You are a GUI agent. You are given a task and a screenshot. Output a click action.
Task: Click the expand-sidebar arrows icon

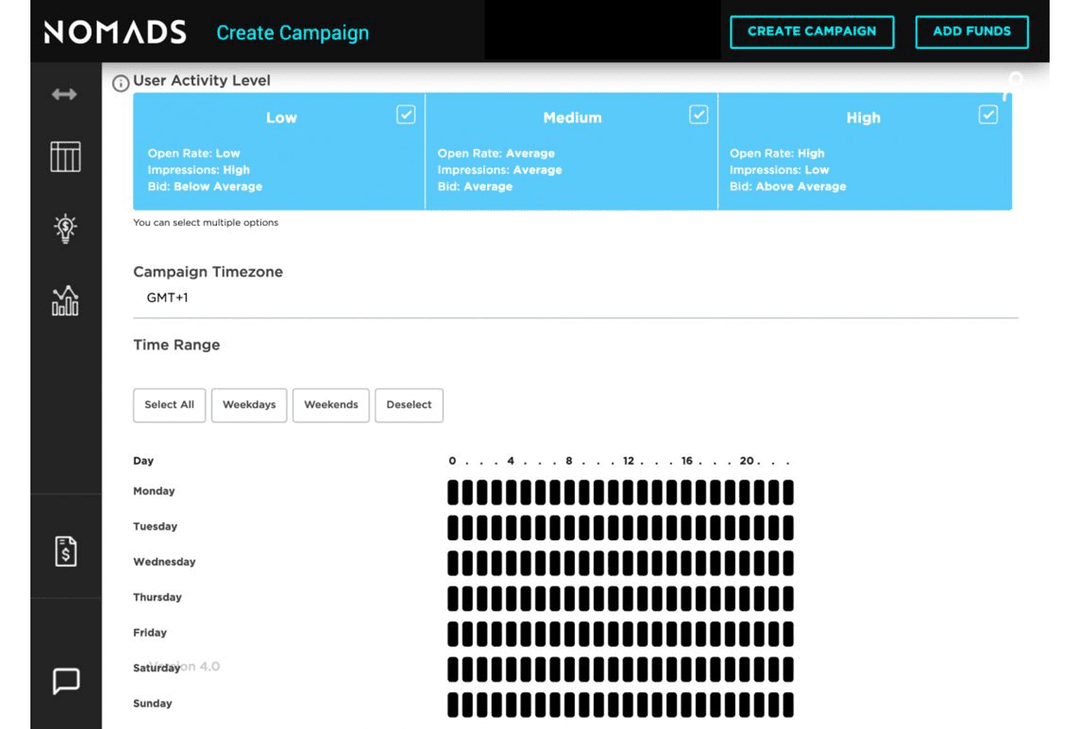(64, 94)
